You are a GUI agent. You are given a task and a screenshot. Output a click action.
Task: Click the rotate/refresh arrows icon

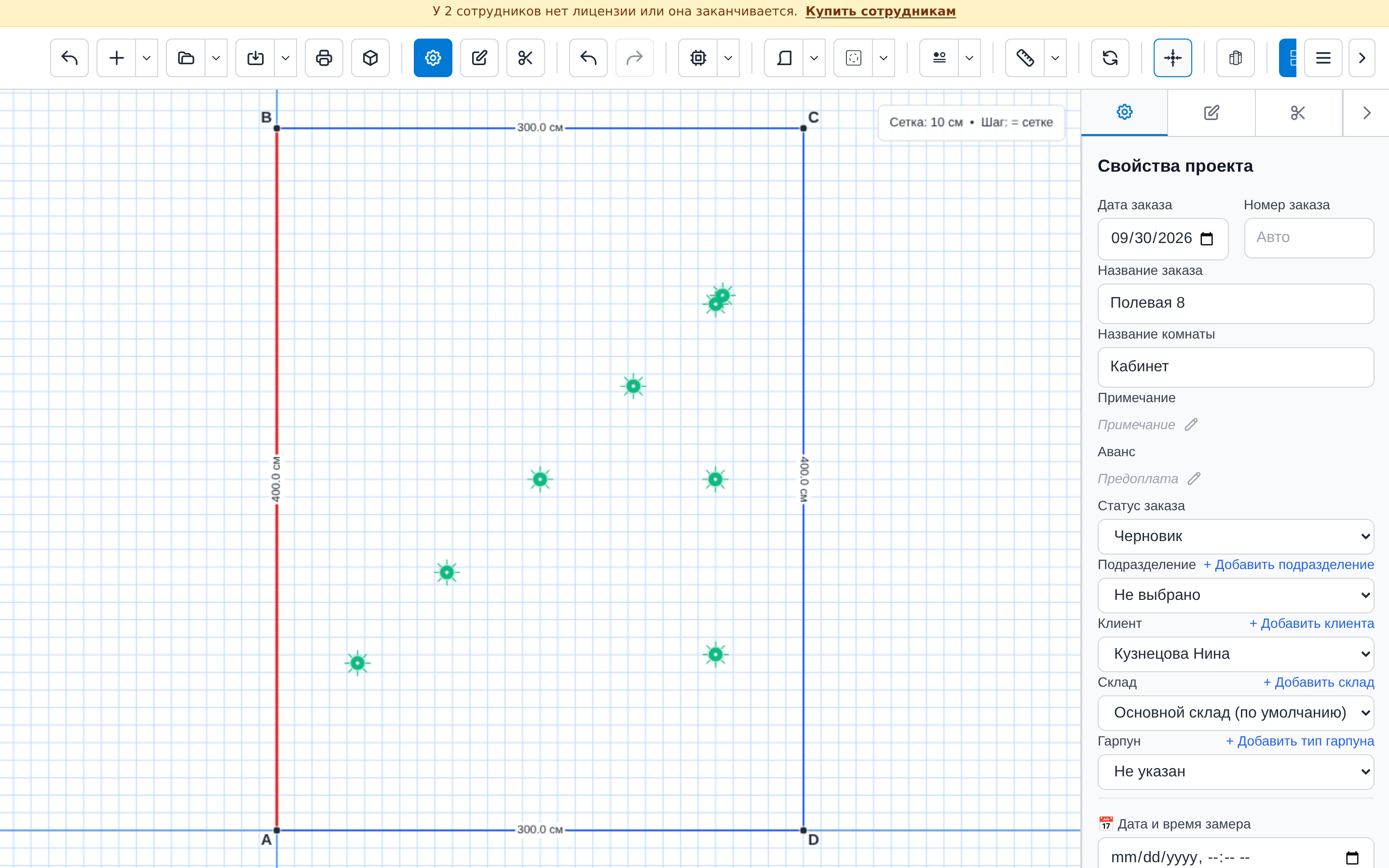[1110, 58]
